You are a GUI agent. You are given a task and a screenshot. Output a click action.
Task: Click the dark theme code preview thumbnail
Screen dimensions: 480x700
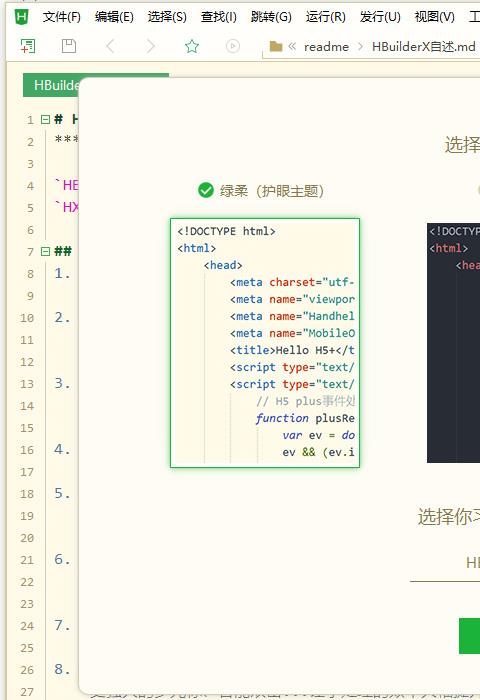coord(453,342)
